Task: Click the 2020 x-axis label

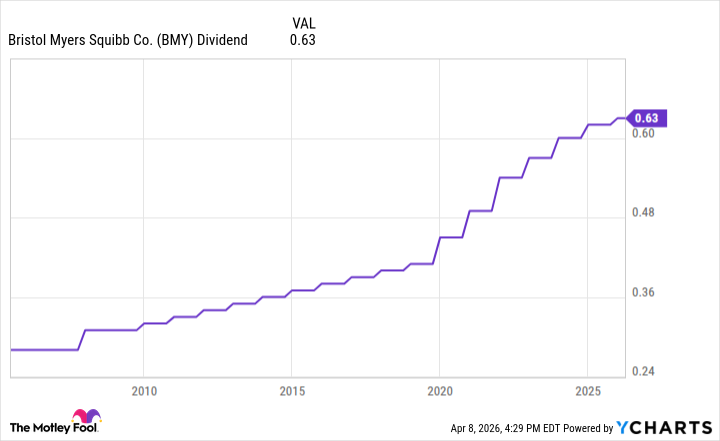Action: tap(439, 389)
